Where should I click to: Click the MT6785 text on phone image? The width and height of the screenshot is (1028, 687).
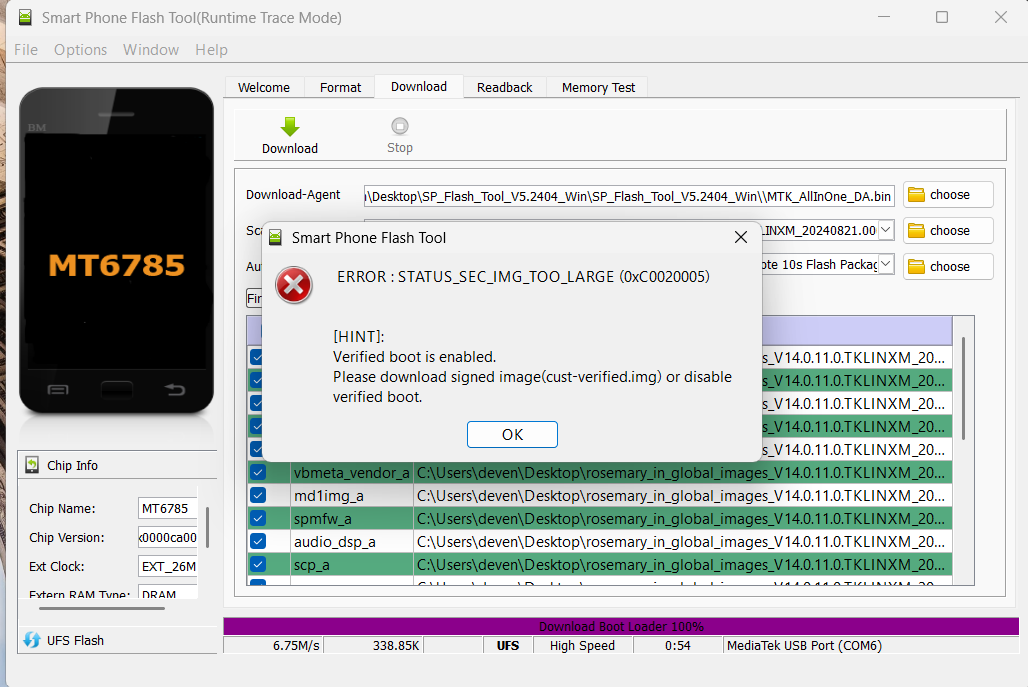117,265
